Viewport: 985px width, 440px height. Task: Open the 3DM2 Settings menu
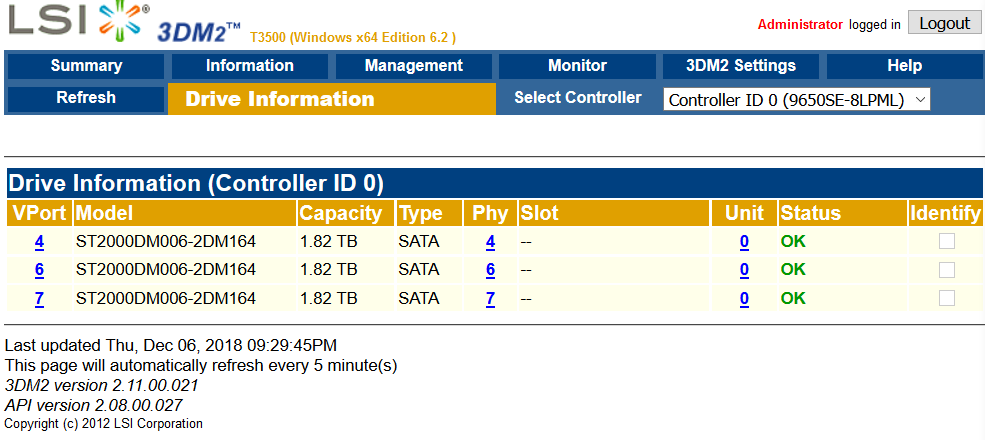[x=741, y=66]
